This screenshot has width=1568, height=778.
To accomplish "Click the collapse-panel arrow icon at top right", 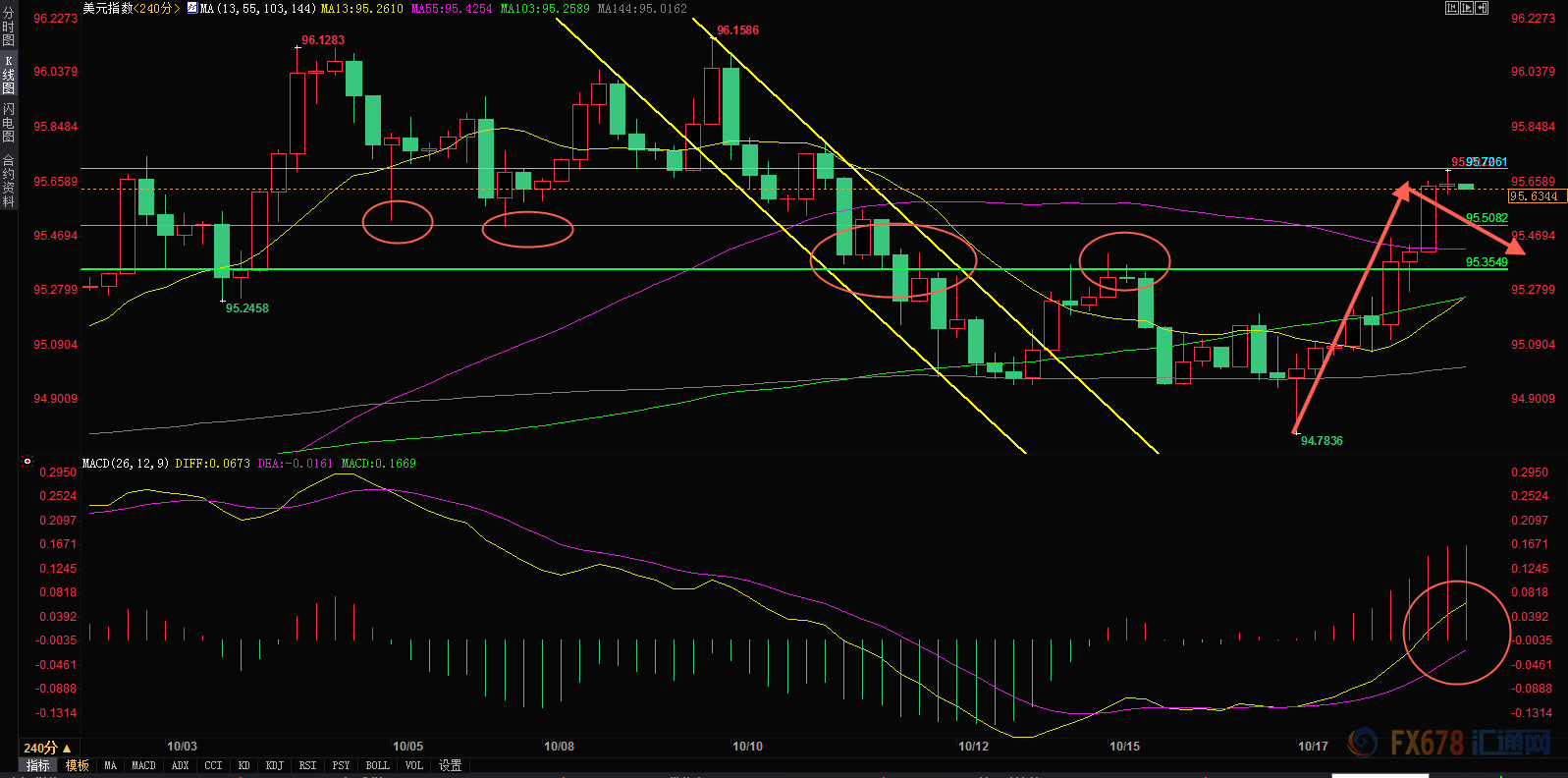I will (1483, 8).
